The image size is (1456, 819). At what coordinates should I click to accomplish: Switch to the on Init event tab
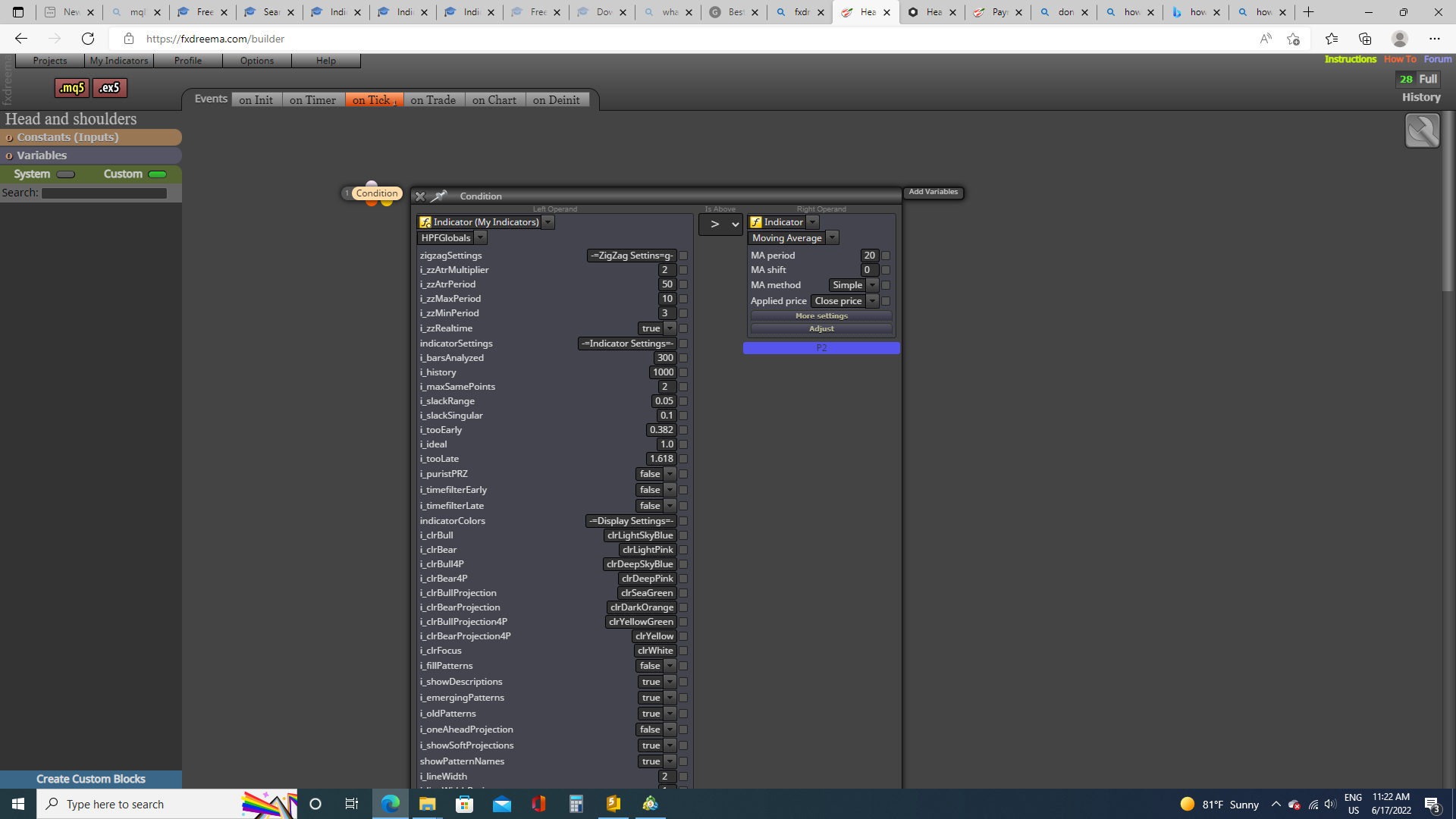pyautogui.click(x=256, y=100)
